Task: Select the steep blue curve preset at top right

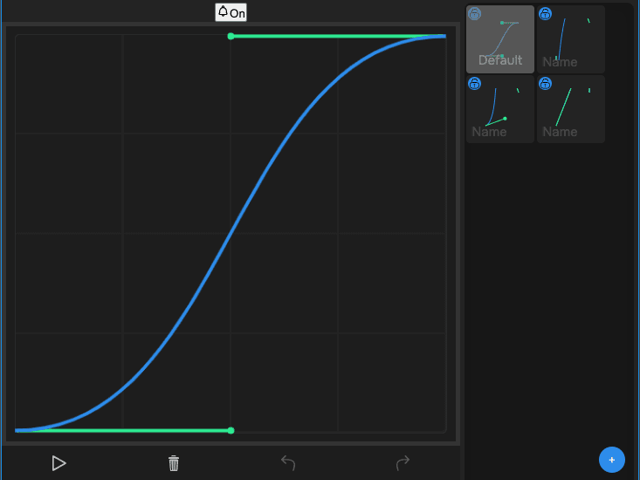Action: [572, 36]
